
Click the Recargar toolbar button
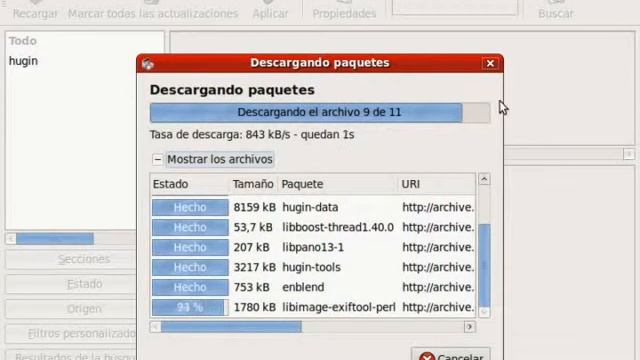pos(35,10)
